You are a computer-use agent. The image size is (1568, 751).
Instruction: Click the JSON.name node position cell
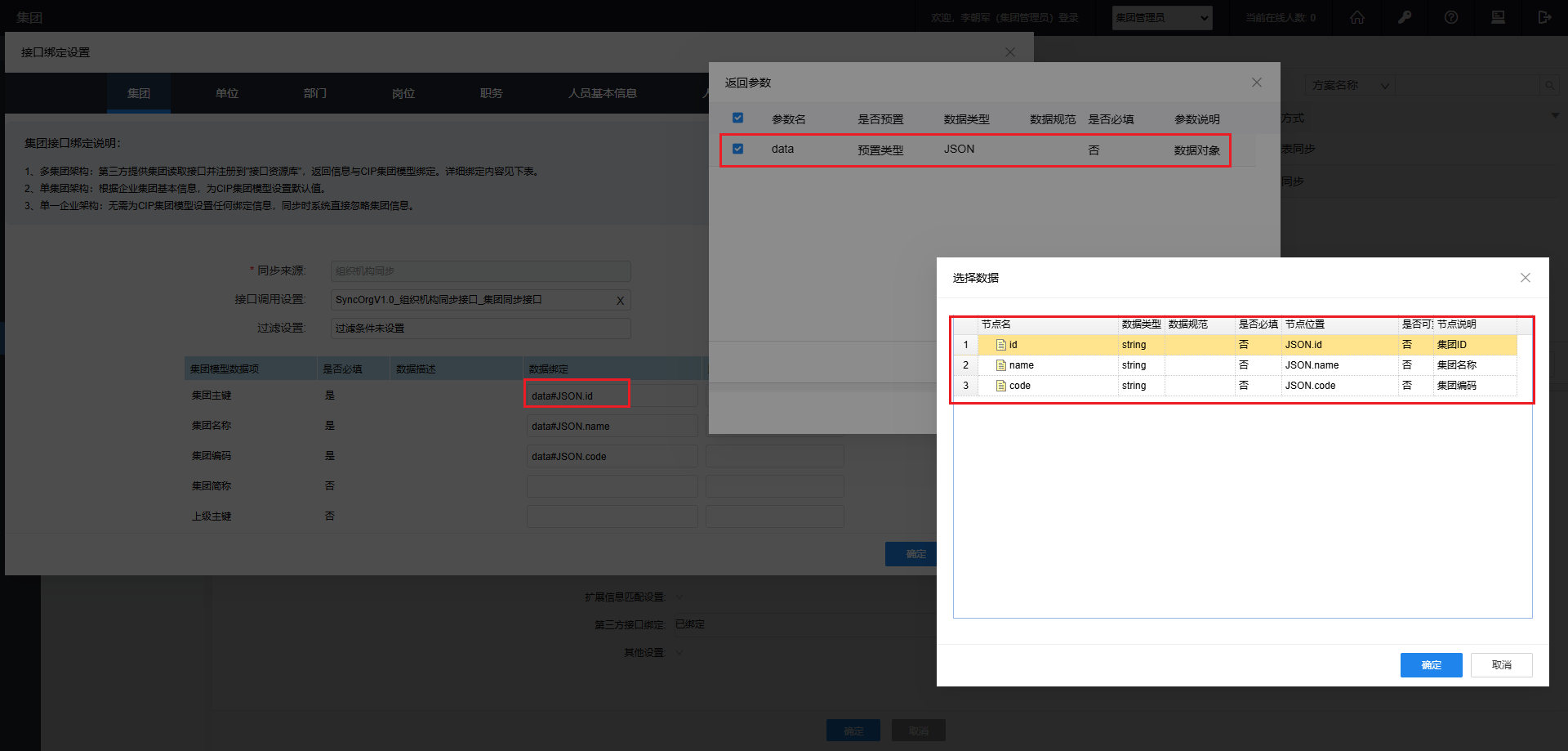[x=1340, y=365]
